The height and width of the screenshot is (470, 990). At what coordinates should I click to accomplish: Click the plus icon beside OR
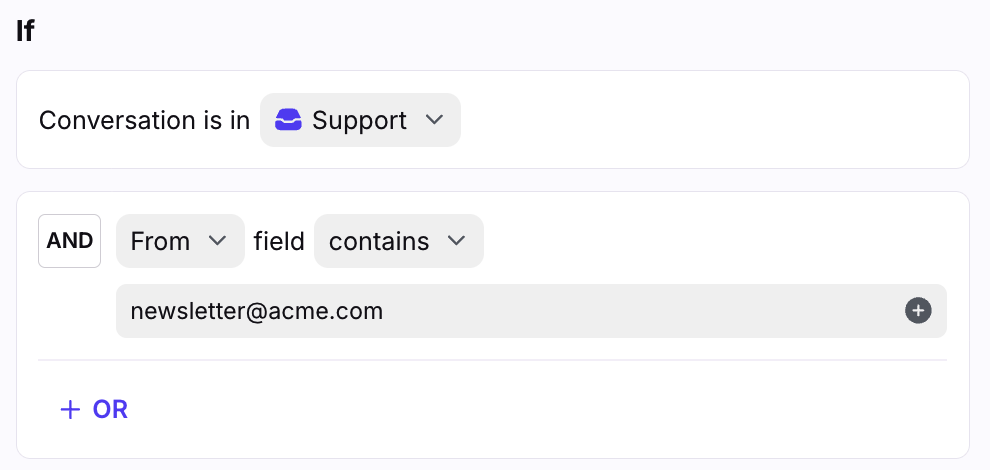coord(70,409)
